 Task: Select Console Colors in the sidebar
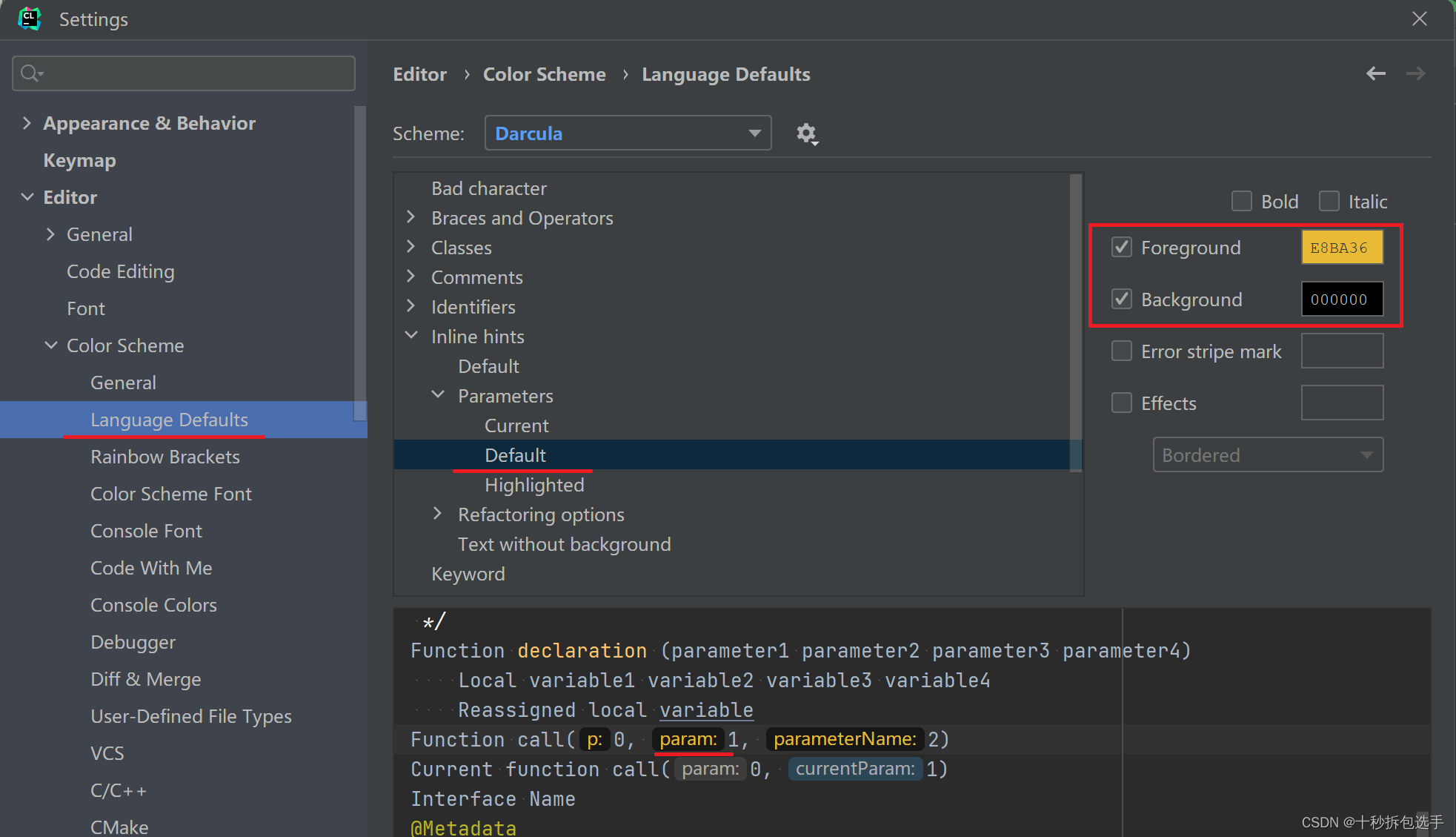[x=153, y=605]
